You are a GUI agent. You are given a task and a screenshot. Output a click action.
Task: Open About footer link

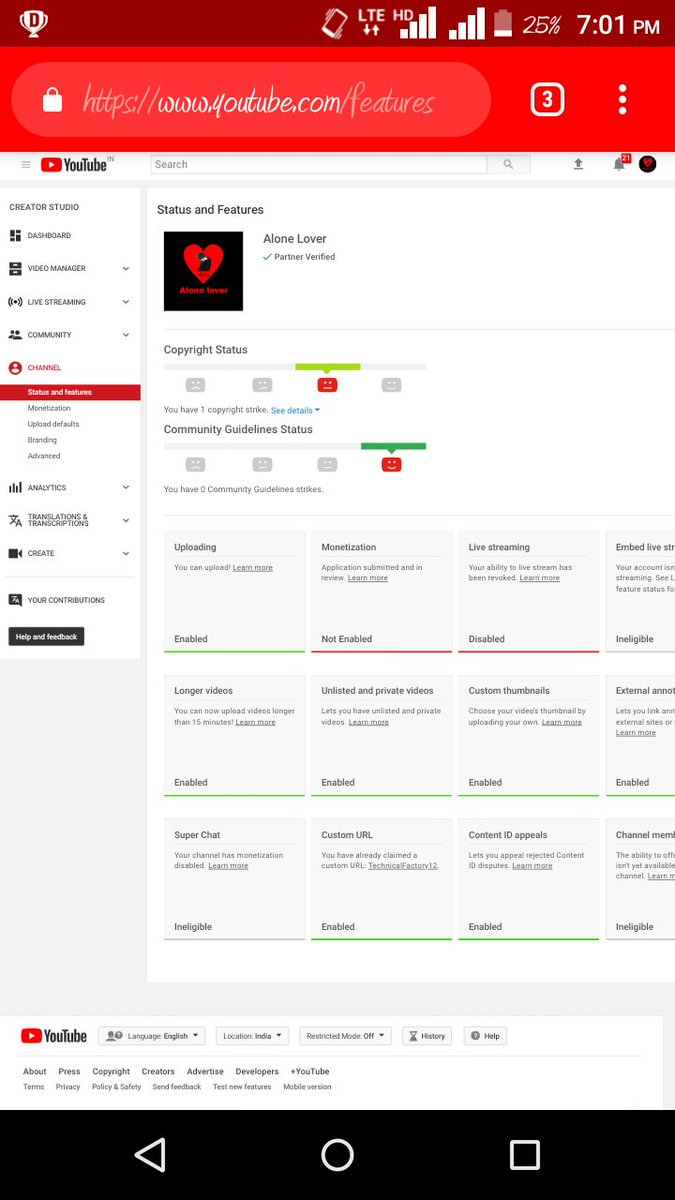pyautogui.click(x=35, y=1071)
